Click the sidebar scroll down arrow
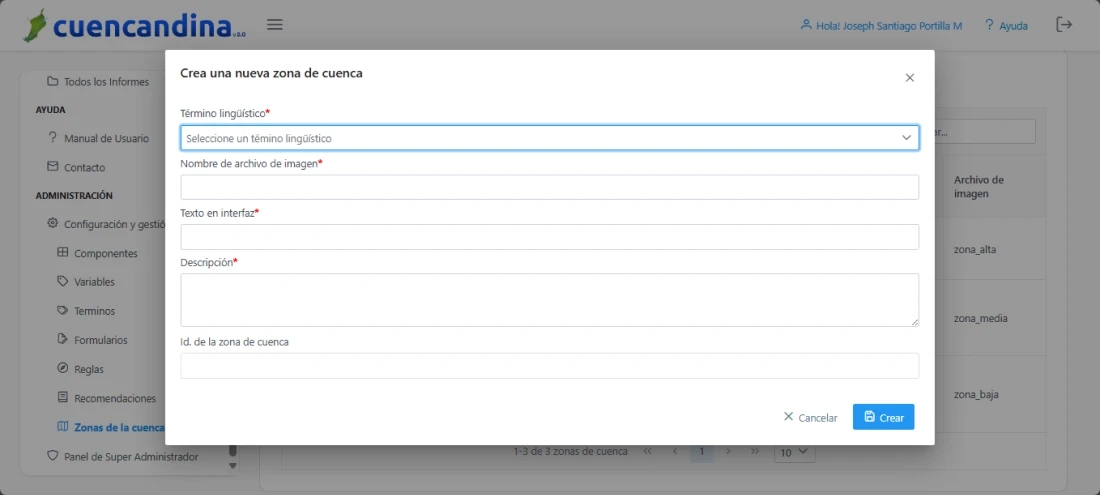The width and height of the screenshot is (1100, 495). click(233, 465)
